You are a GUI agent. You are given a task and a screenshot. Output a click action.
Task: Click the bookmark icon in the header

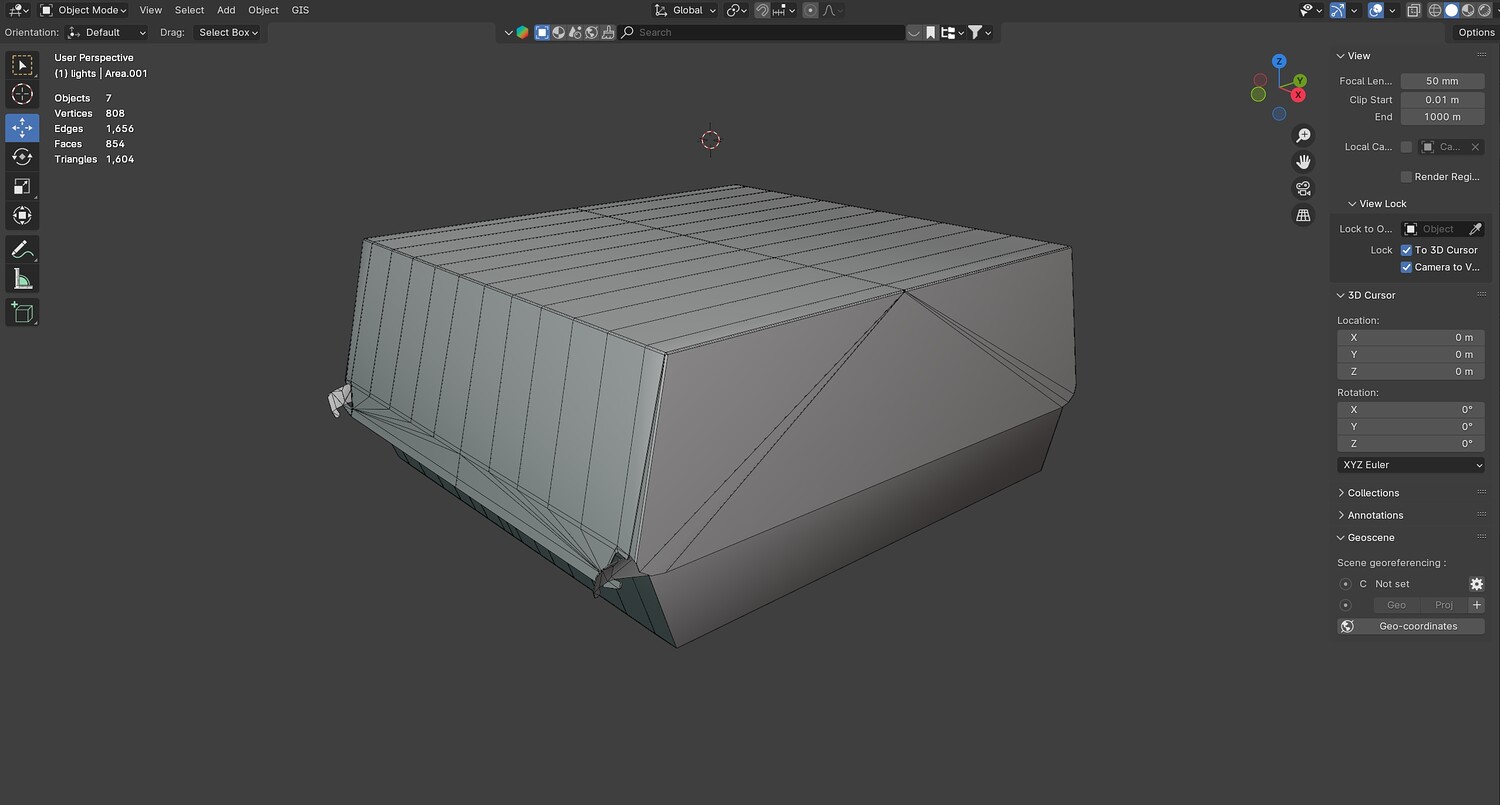point(930,32)
